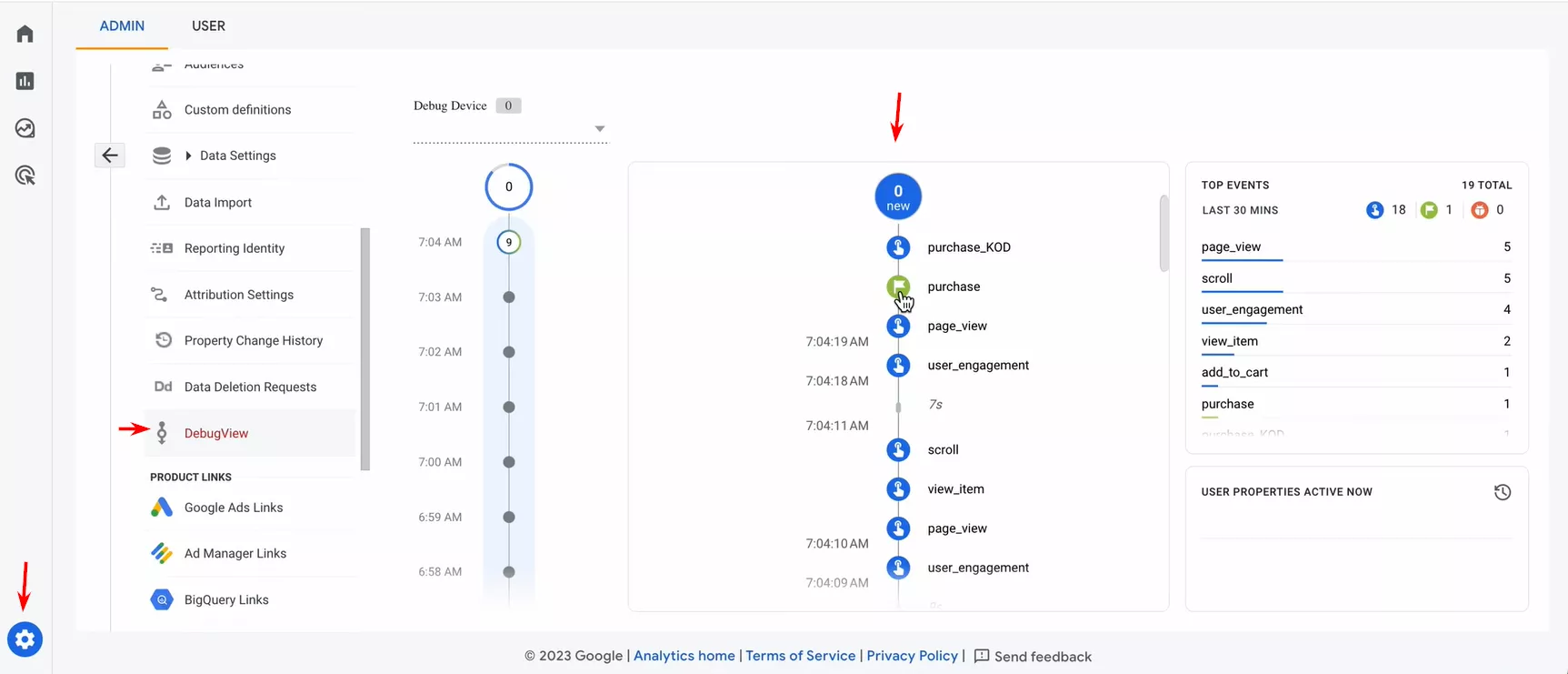Viewport: 1568px width, 674px height.
Task: Open the Debug Device dropdown arrow
Action: coord(600,128)
